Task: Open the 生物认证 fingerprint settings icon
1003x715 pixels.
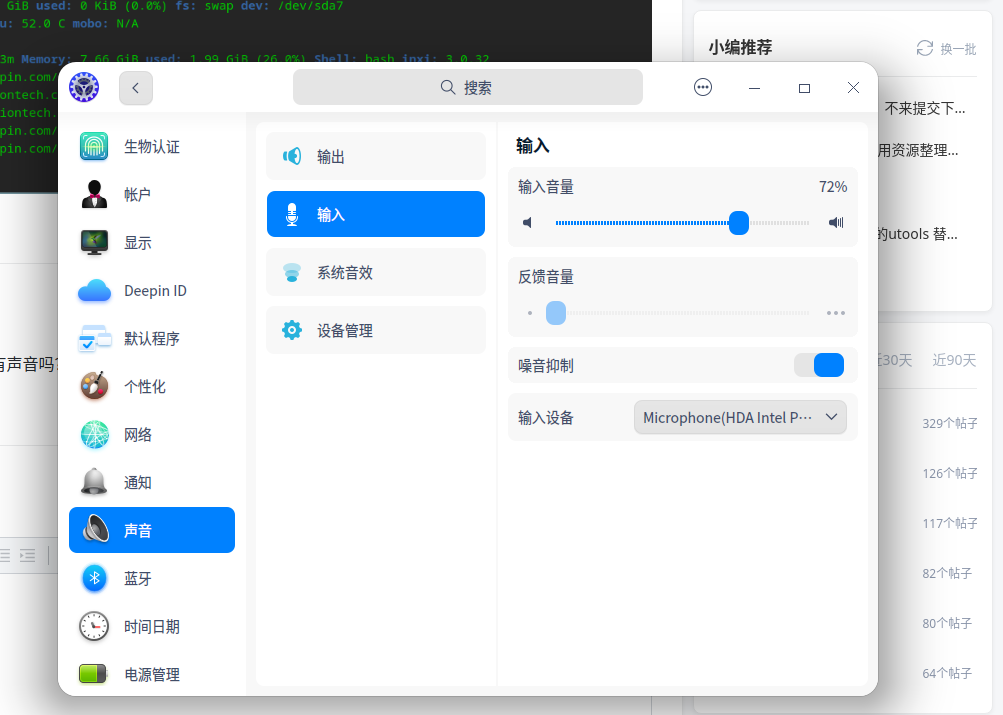Action: 93,146
